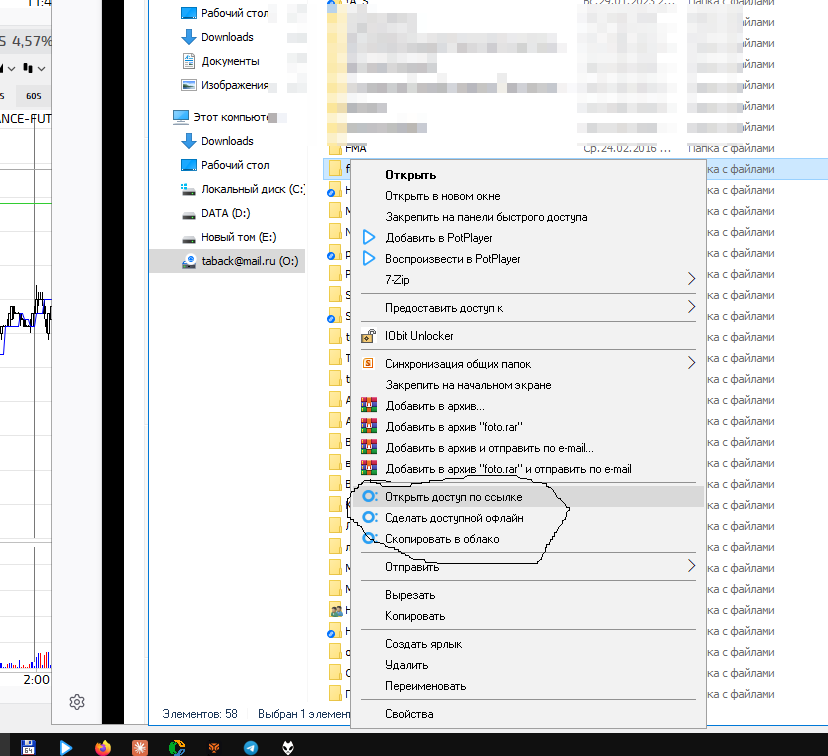Click cloud icon beside Скопировать в облако
This screenshot has width=828, height=756.
coord(370,538)
